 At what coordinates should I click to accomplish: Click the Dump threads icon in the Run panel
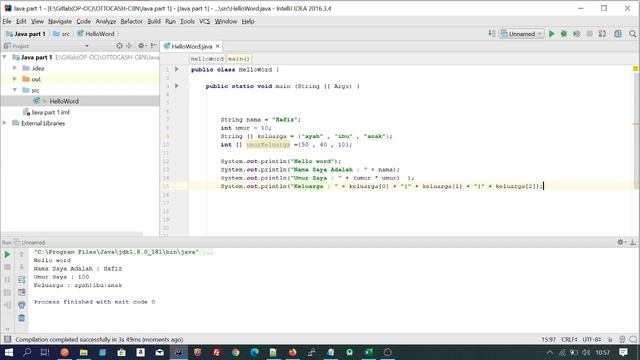7,292
